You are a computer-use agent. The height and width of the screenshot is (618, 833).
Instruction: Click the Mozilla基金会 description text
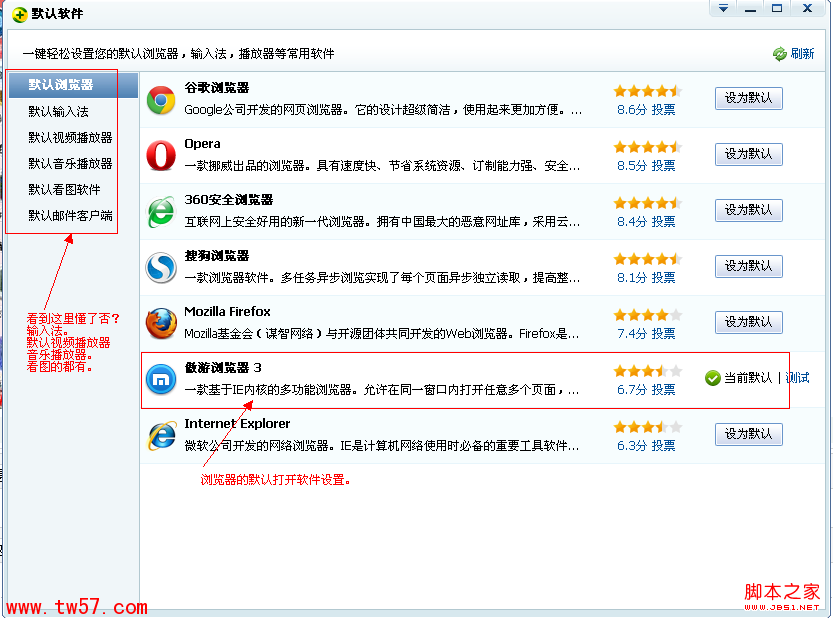point(382,334)
